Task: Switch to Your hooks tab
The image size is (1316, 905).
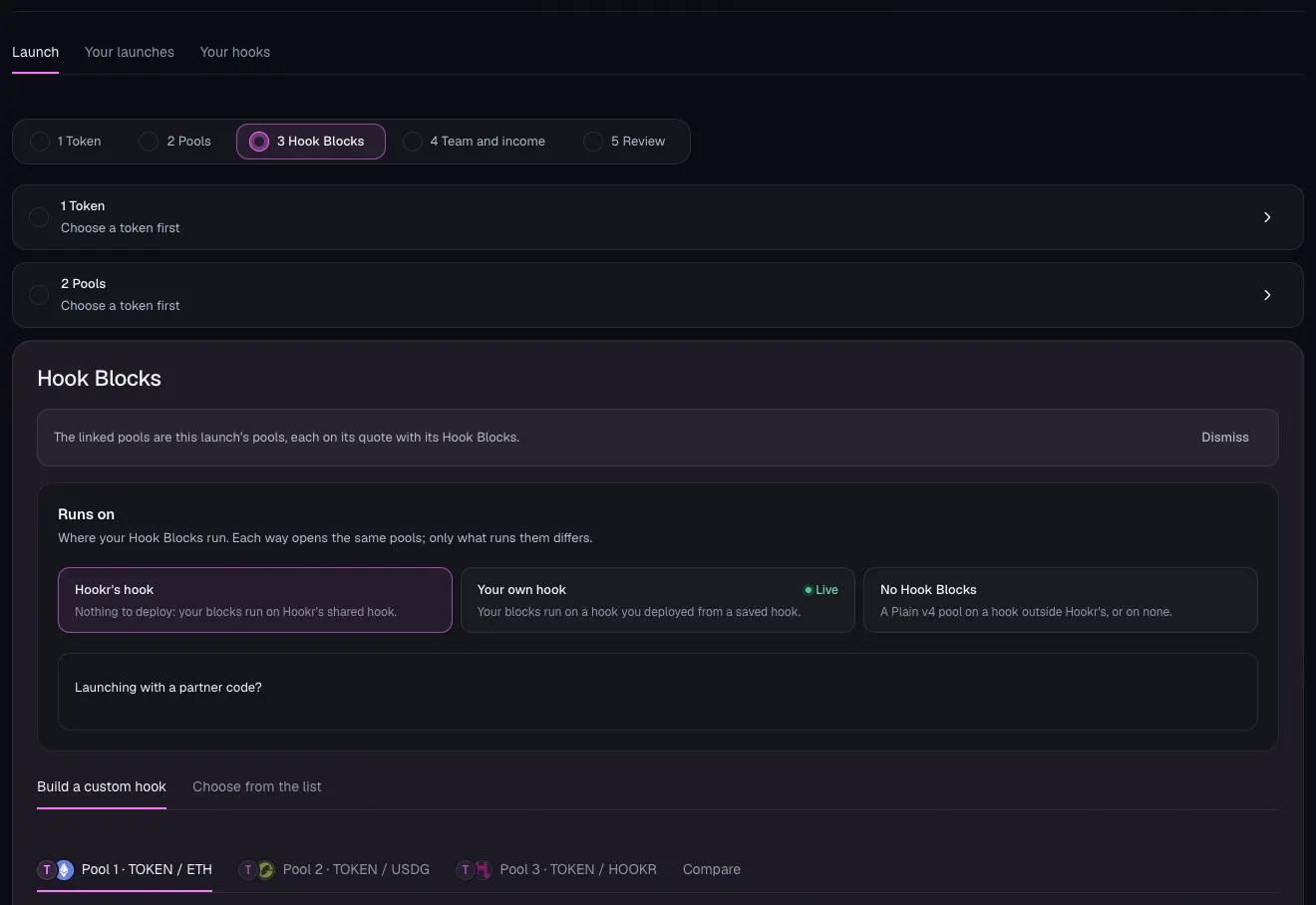Action: click(x=235, y=52)
